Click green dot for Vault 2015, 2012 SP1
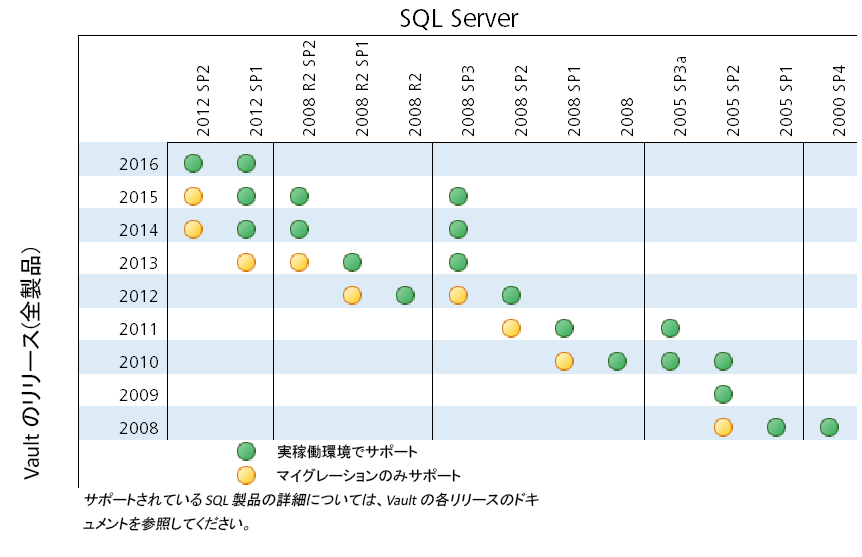This screenshot has height=557, width=862. (x=246, y=196)
